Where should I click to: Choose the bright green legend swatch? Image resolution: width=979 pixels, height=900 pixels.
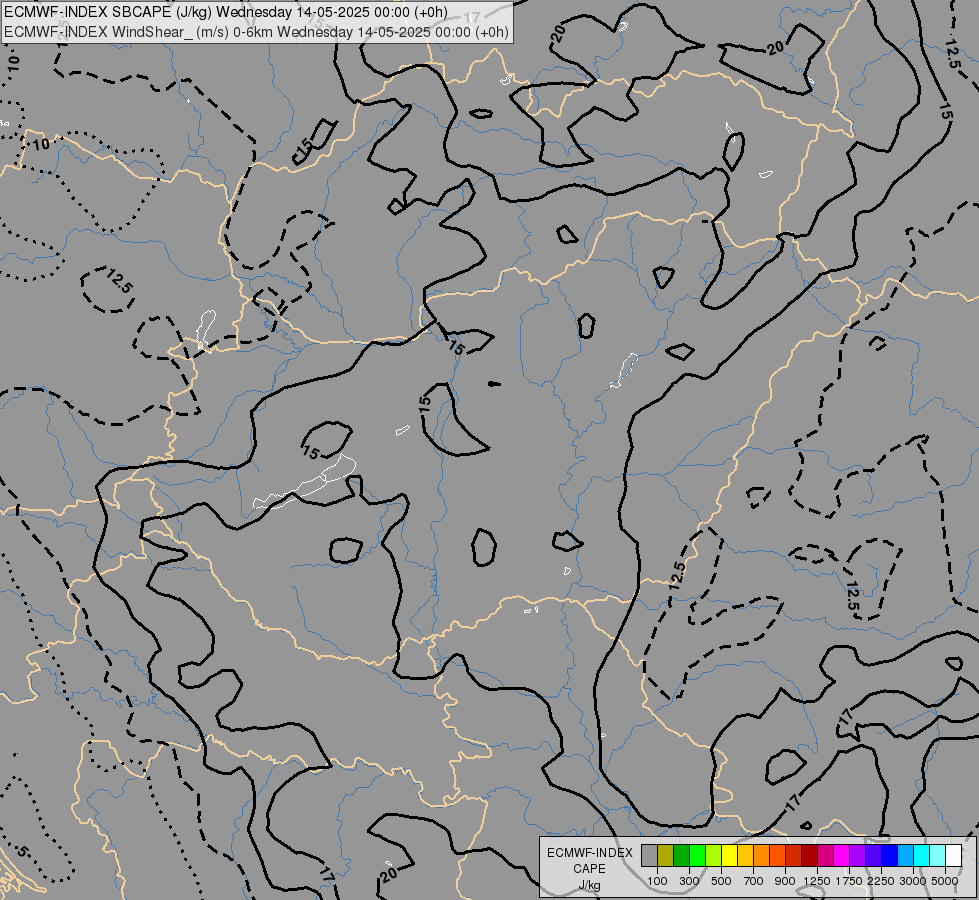(697, 856)
